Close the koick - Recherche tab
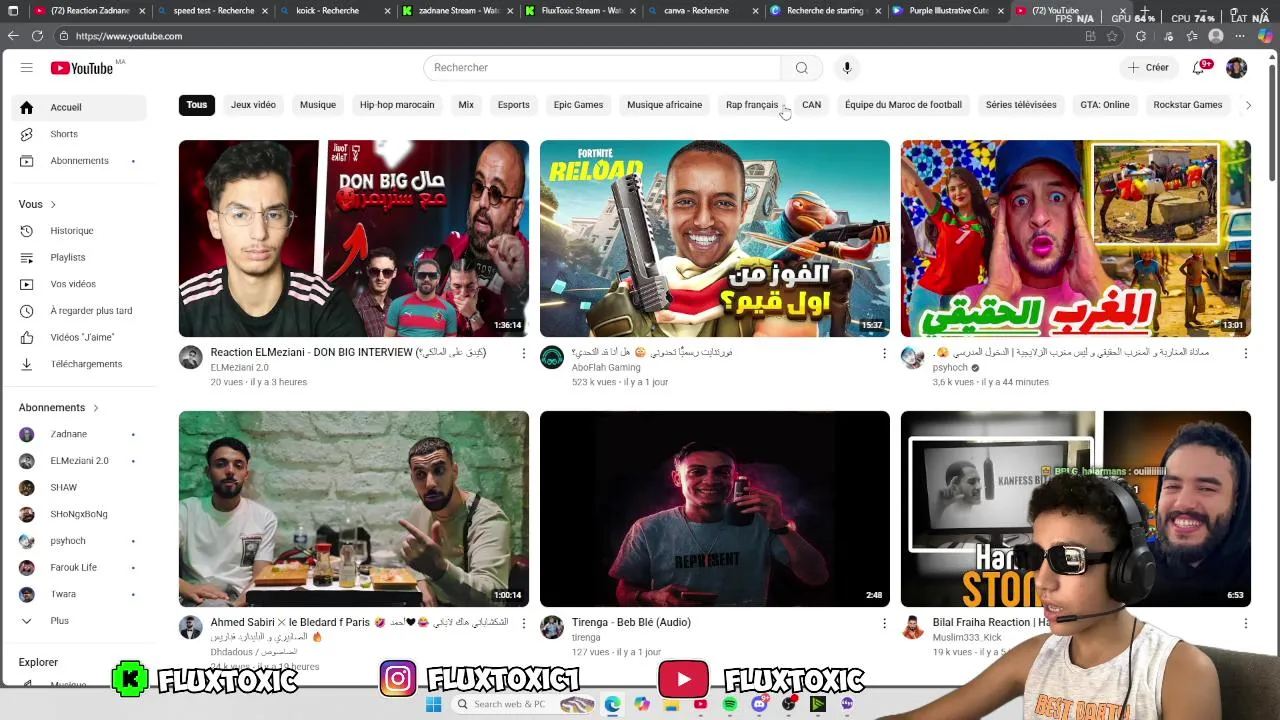Screen dimensions: 1280x720 tap(387, 11)
